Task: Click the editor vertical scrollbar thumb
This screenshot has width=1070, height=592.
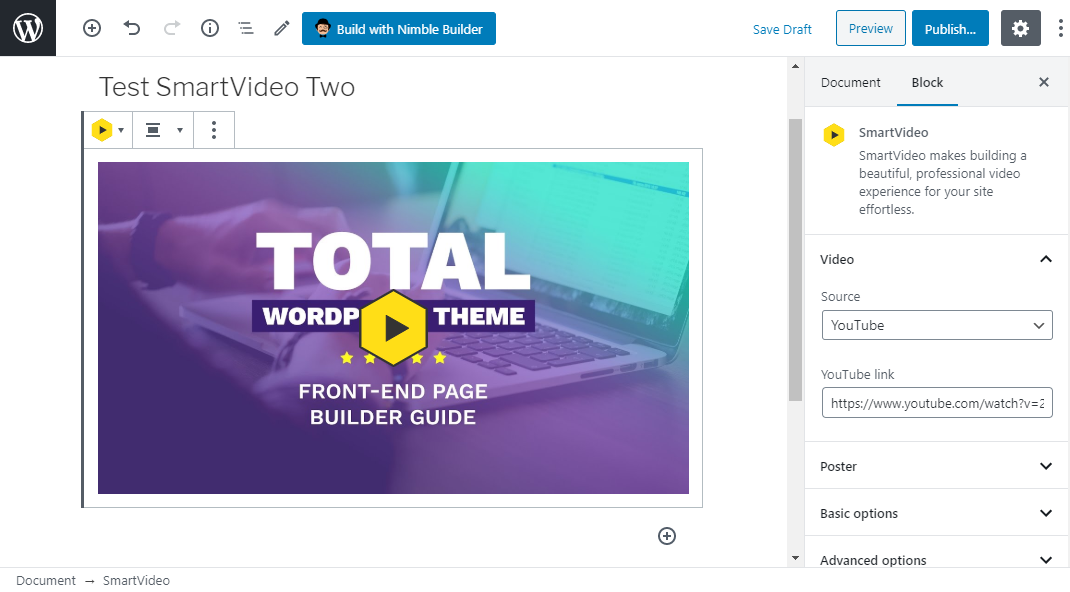Action: 795,260
